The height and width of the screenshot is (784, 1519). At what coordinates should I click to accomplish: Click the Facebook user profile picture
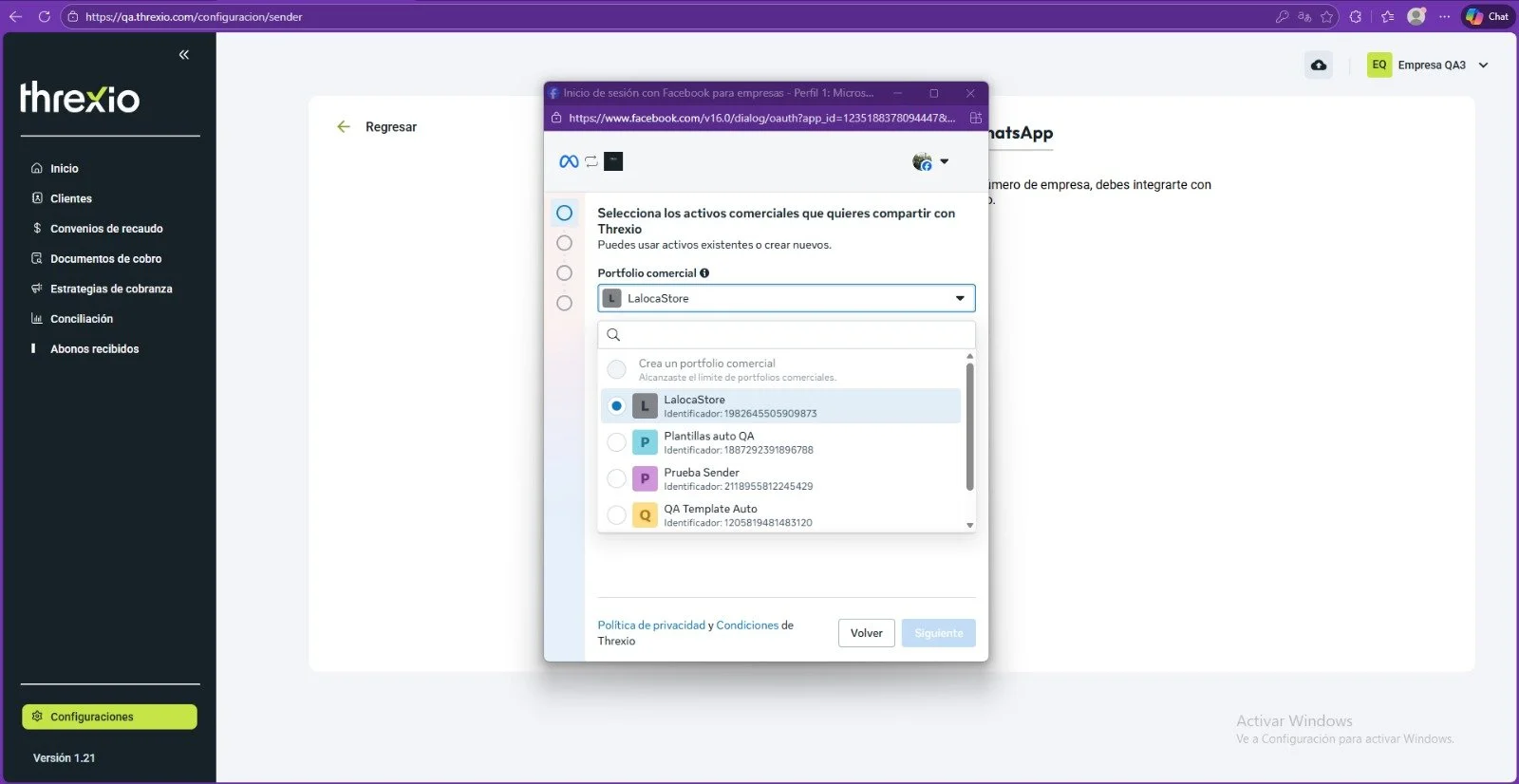pos(922,161)
